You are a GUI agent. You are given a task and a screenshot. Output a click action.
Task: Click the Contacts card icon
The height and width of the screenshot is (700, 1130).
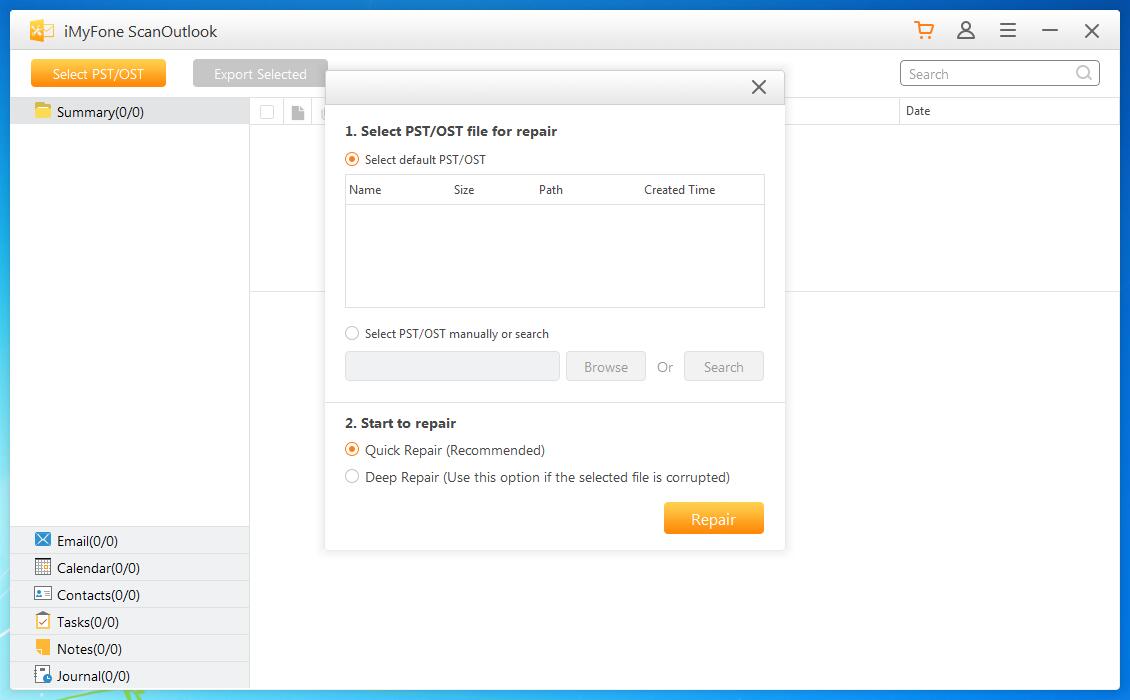coord(43,593)
